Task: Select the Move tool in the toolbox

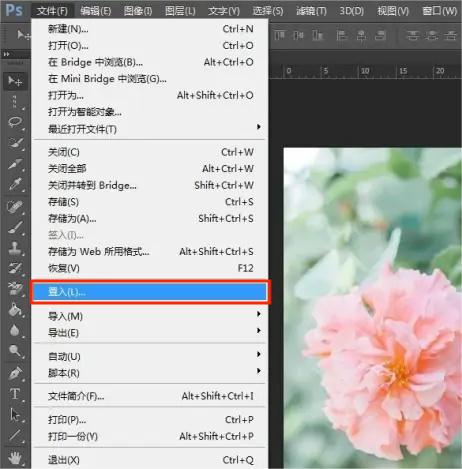Action: [15, 81]
